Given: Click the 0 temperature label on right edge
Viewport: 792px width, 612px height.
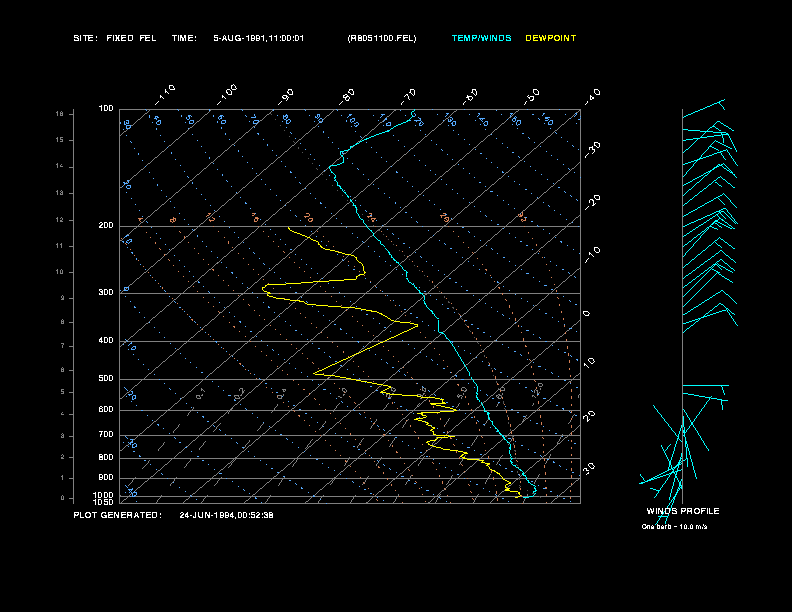Looking at the screenshot, I should [587, 314].
